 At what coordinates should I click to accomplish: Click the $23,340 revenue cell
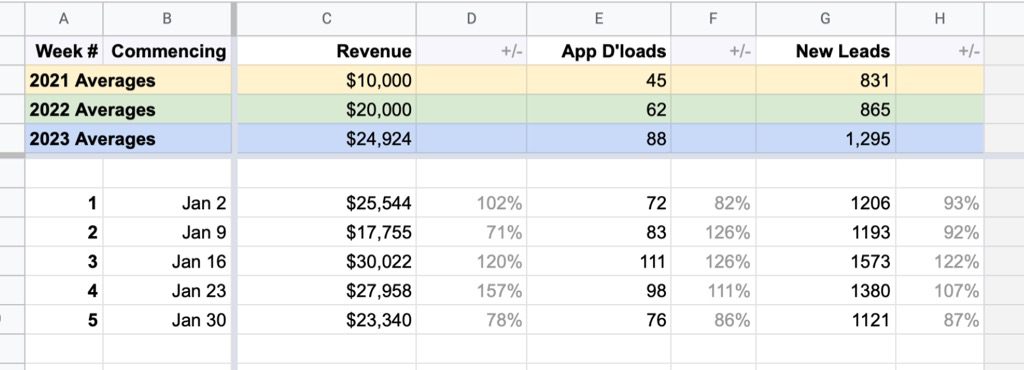327,320
